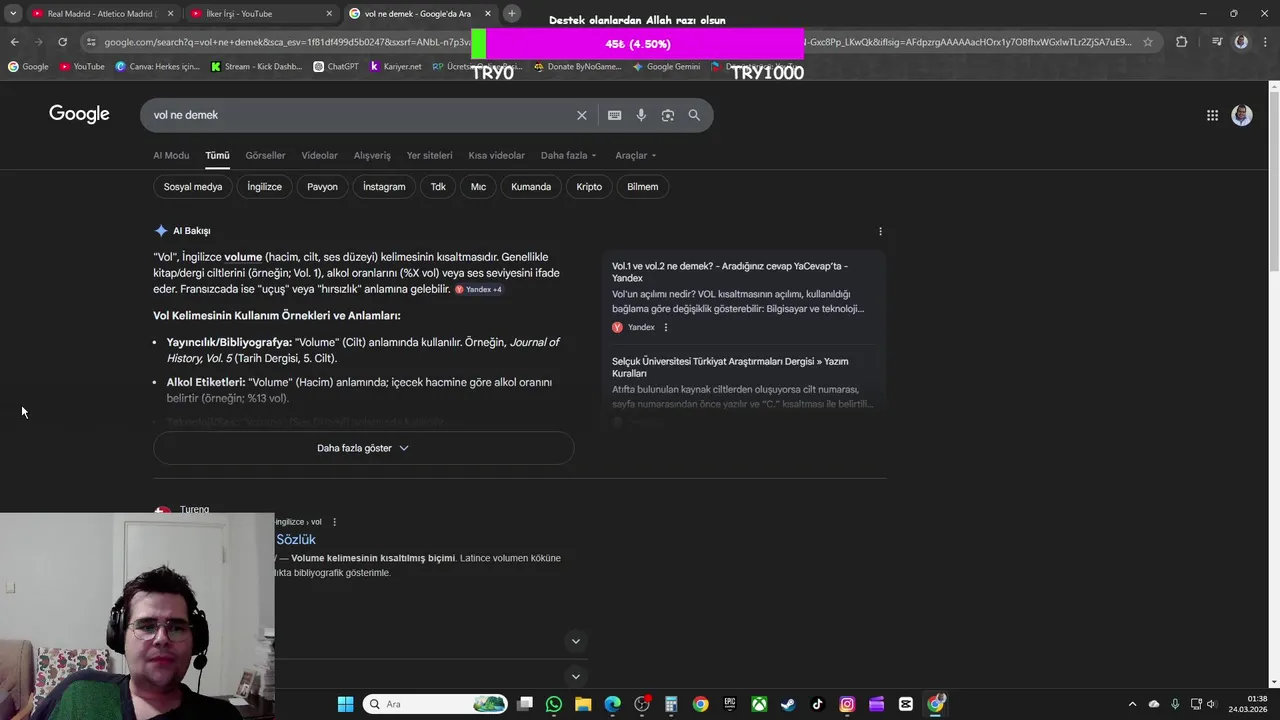Apply the Tdk filter chip

point(438,187)
